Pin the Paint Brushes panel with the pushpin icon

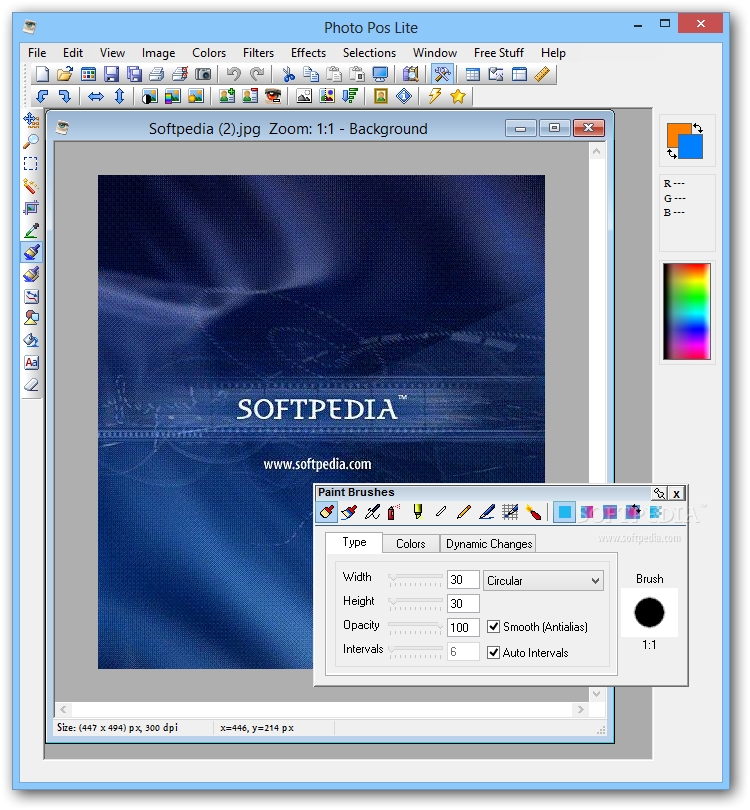click(x=659, y=493)
